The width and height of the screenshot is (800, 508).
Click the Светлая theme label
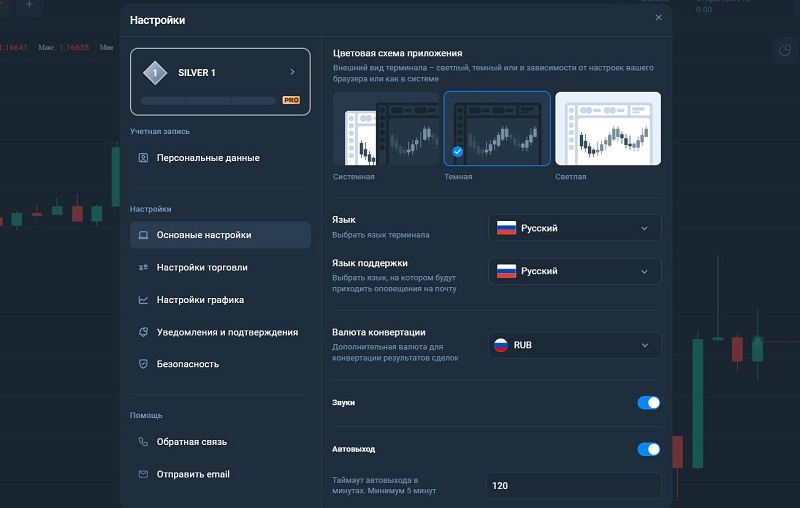pyautogui.click(x=570, y=176)
